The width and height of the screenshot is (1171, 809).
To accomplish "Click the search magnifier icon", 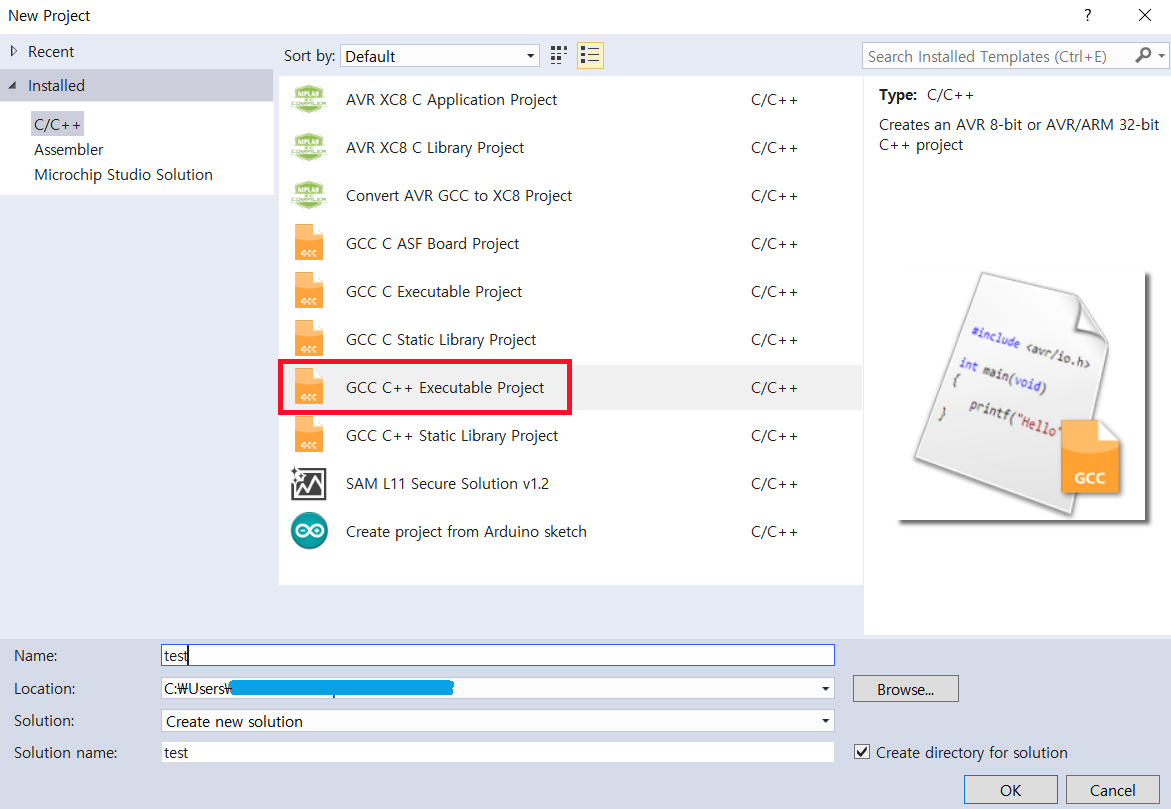I will (x=1143, y=55).
